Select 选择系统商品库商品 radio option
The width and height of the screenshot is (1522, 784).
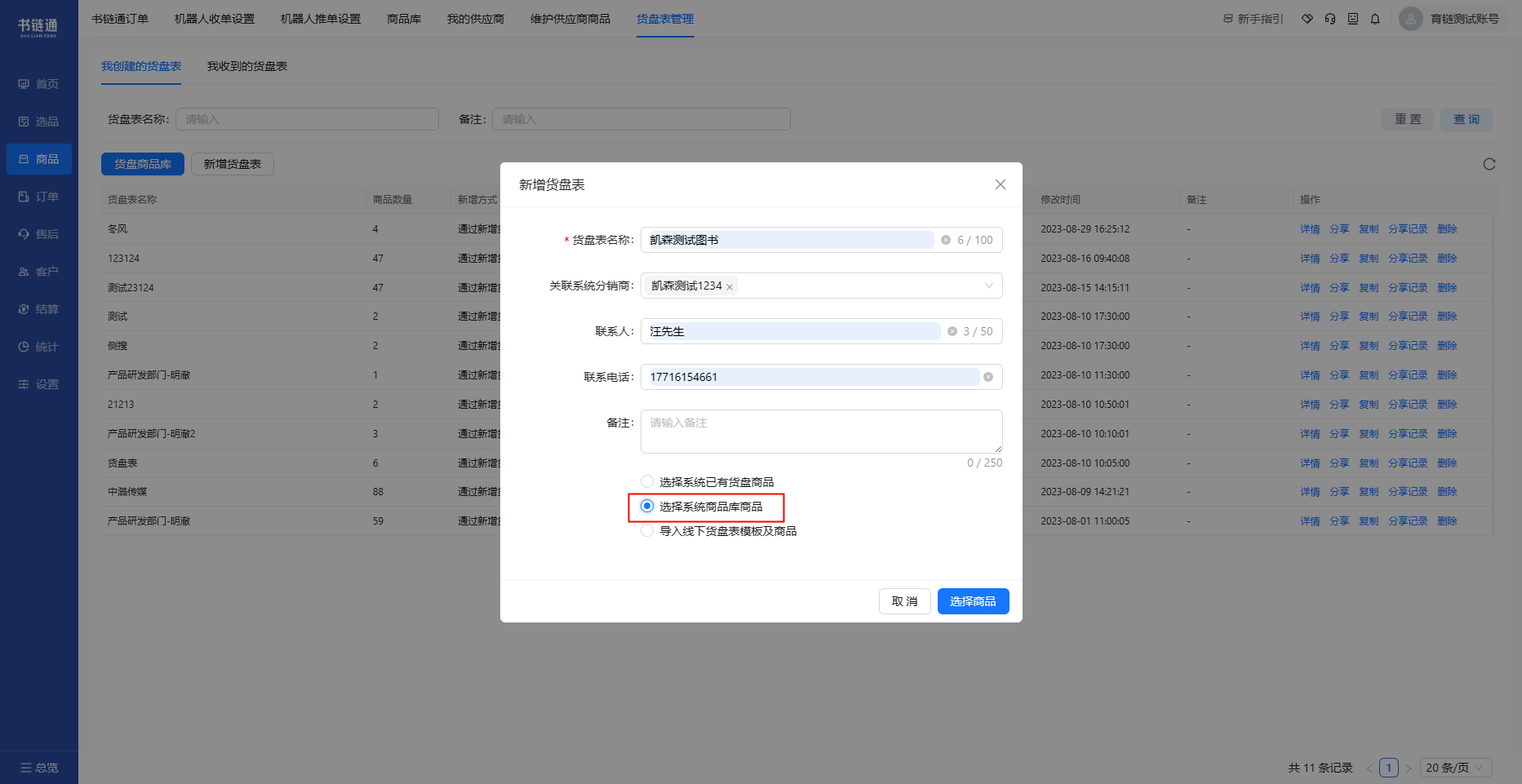click(x=647, y=506)
